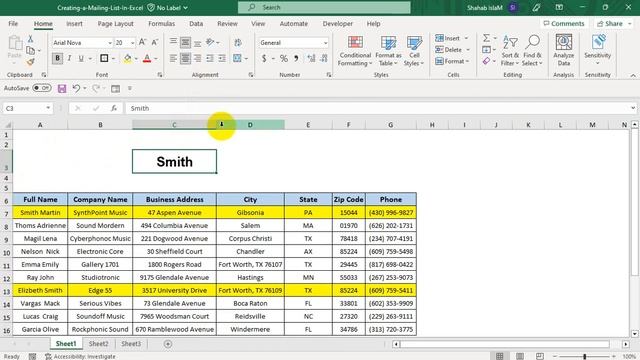This screenshot has height=360, width=640.
Task: Collapse the ribbon with the chevron
Action: pyautogui.click(x=633, y=76)
